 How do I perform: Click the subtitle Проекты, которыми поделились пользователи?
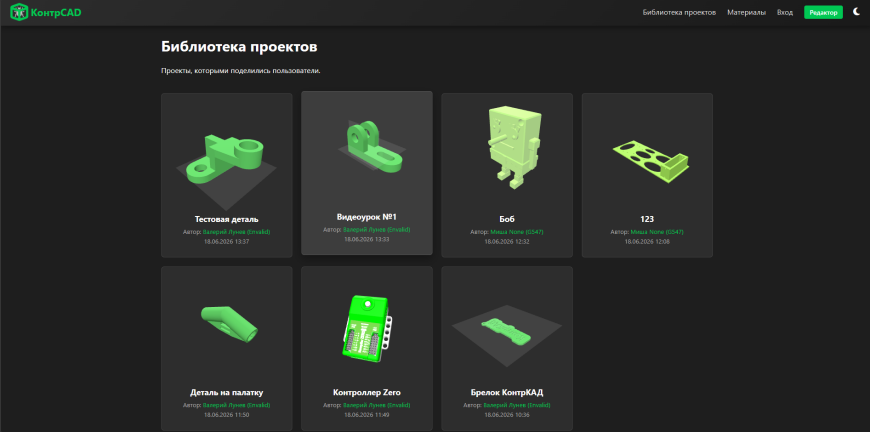click(241, 71)
